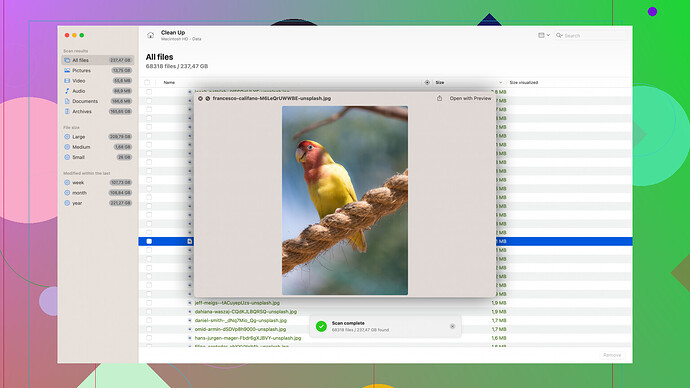The image size is (690, 388).
Task: Go to the home screen via house icon
Action: (150, 35)
